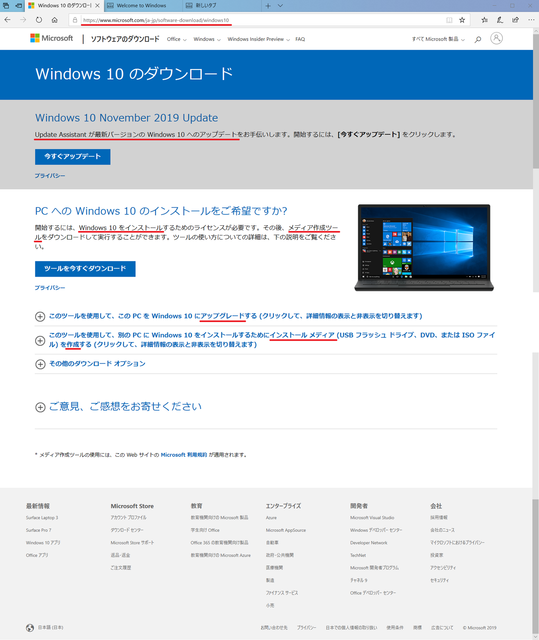Open the TechNet footer link
The image size is (539, 640).
click(358, 555)
